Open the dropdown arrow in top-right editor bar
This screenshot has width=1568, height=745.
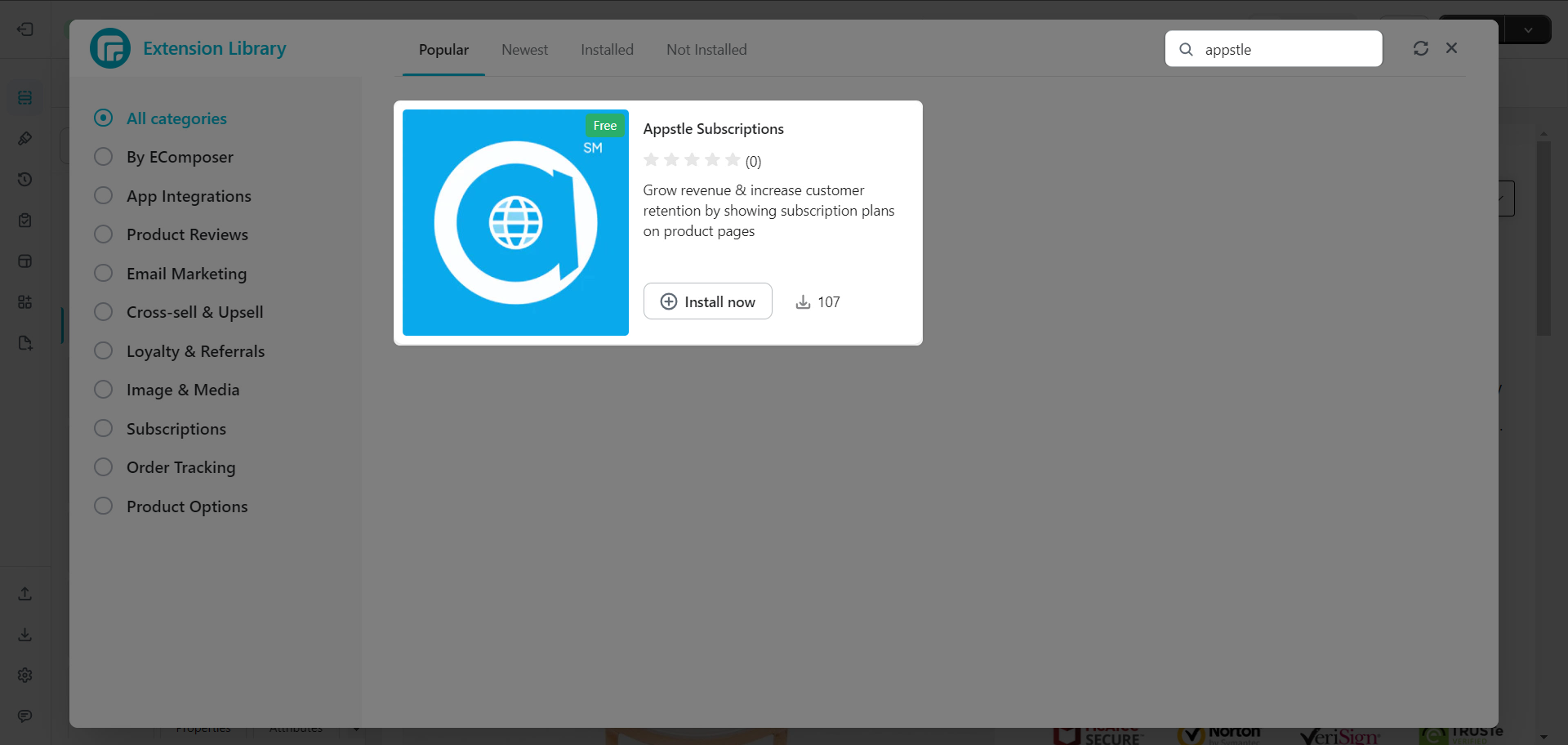tap(1528, 30)
